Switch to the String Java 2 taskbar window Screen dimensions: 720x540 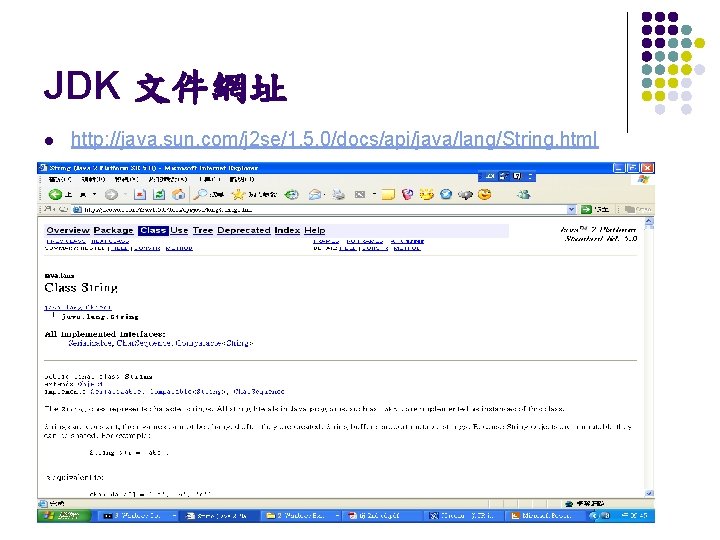point(219,516)
